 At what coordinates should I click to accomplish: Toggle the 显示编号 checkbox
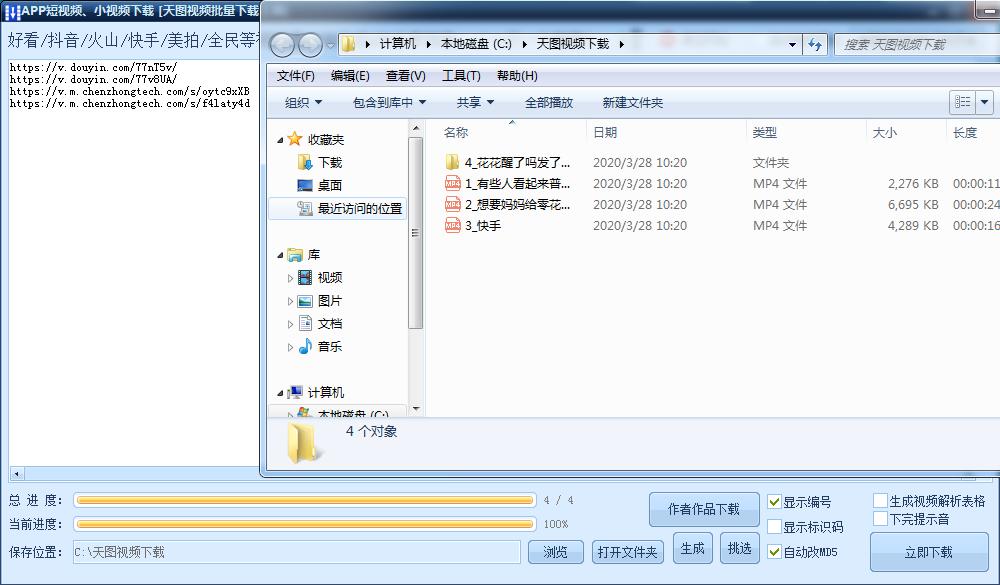pos(774,502)
